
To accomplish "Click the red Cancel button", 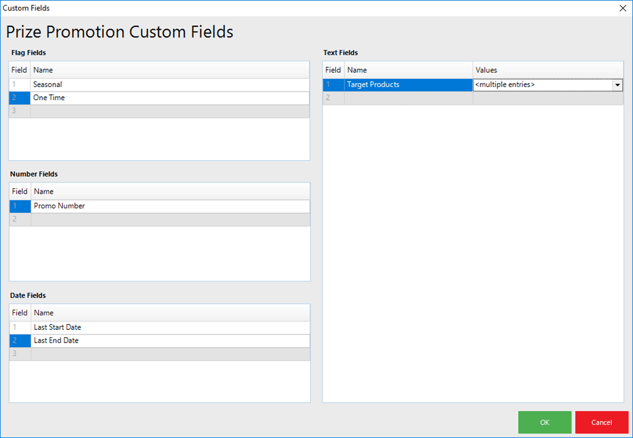I will [601, 422].
